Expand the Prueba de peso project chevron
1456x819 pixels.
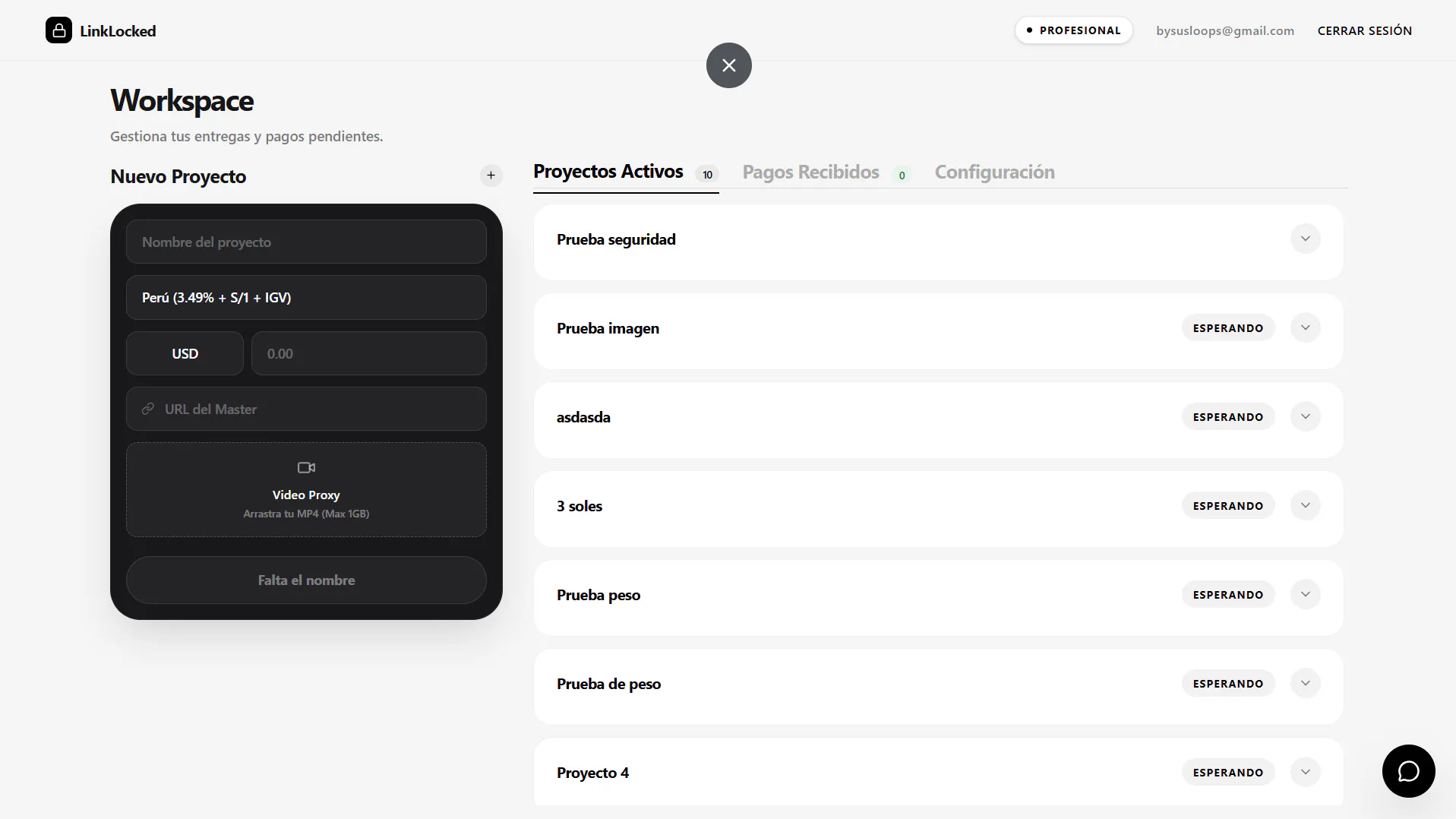pos(1305,683)
